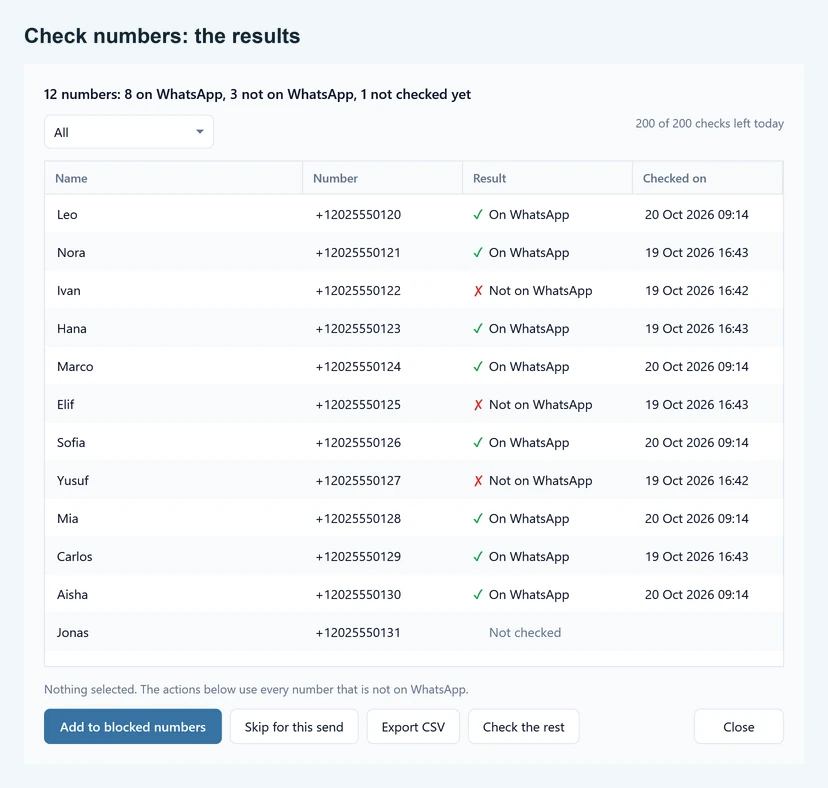Click Ivan's checked date 19 Oct 2026 16:42
This screenshot has height=788, width=828.
coord(697,290)
